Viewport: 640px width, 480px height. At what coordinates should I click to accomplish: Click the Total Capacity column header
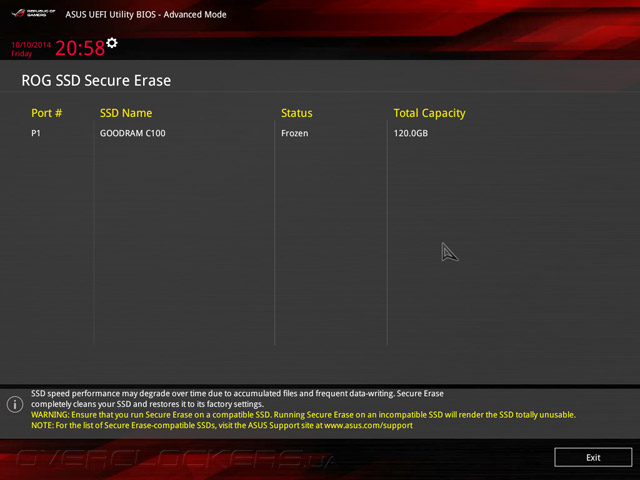(x=429, y=113)
